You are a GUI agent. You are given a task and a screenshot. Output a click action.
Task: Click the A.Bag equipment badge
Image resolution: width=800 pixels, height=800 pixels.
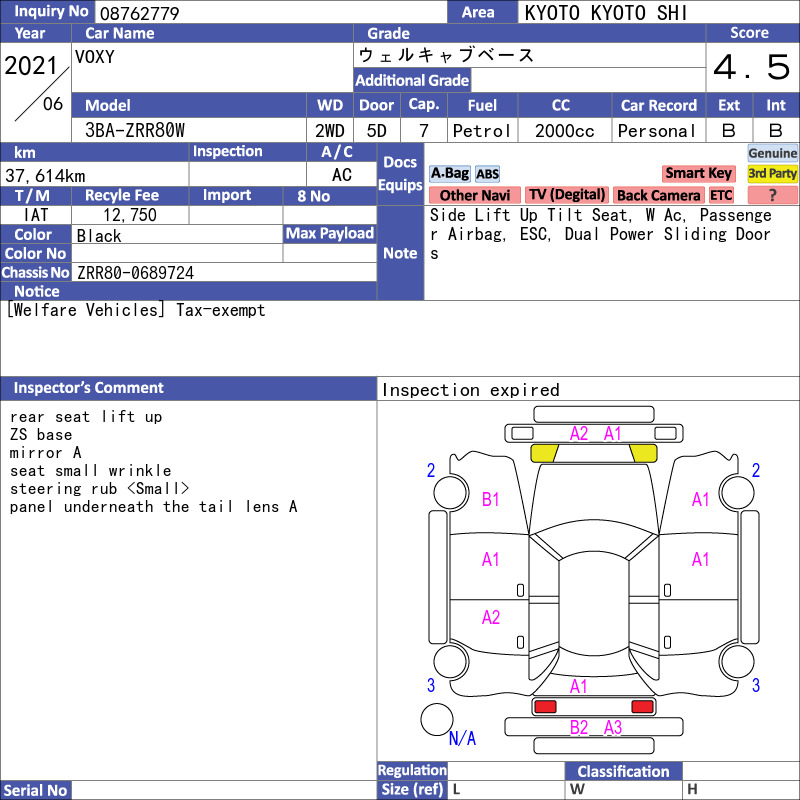[449, 173]
